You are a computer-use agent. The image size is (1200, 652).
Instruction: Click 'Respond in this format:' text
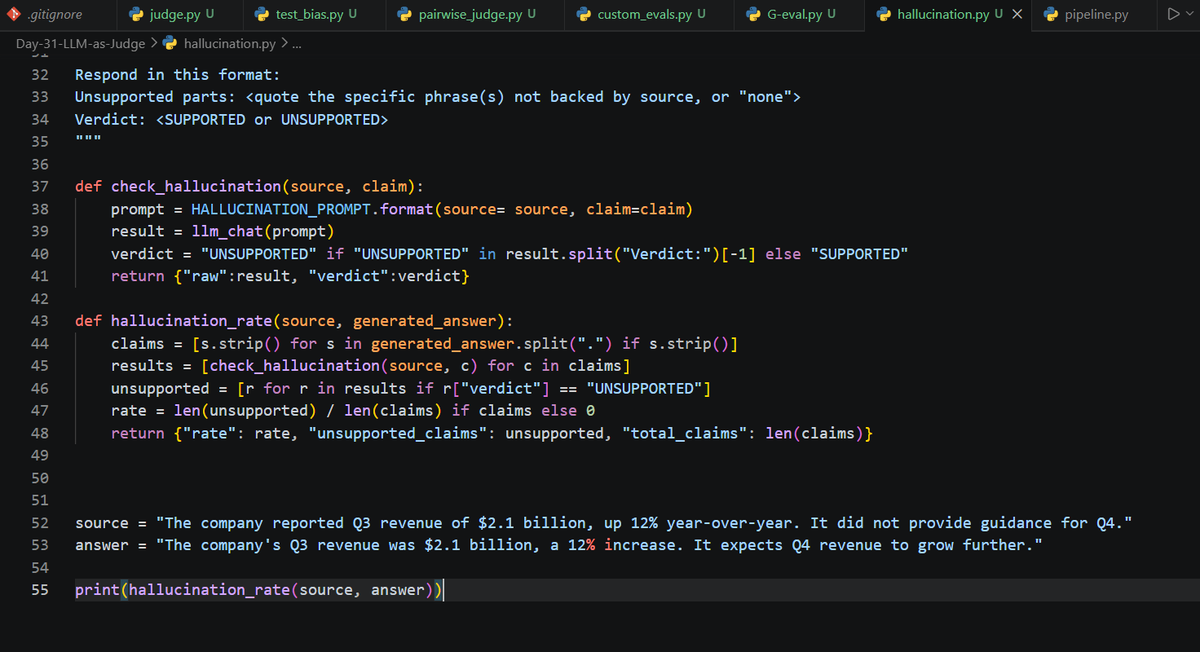pyautogui.click(x=178, y=75)
